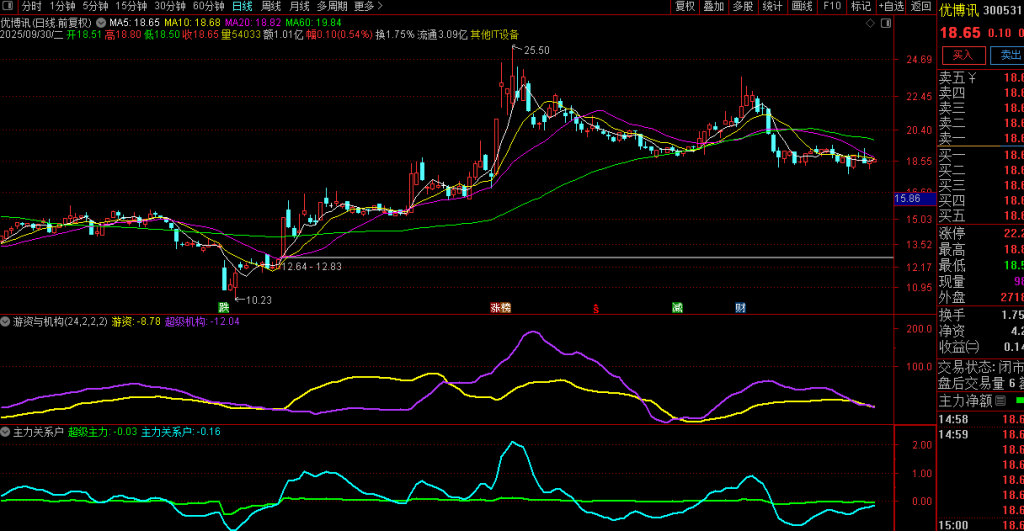Viewport: 1024px width, 531px height.
Task: Click the 涨停 event marker on timeline
Action: point(500,307)
